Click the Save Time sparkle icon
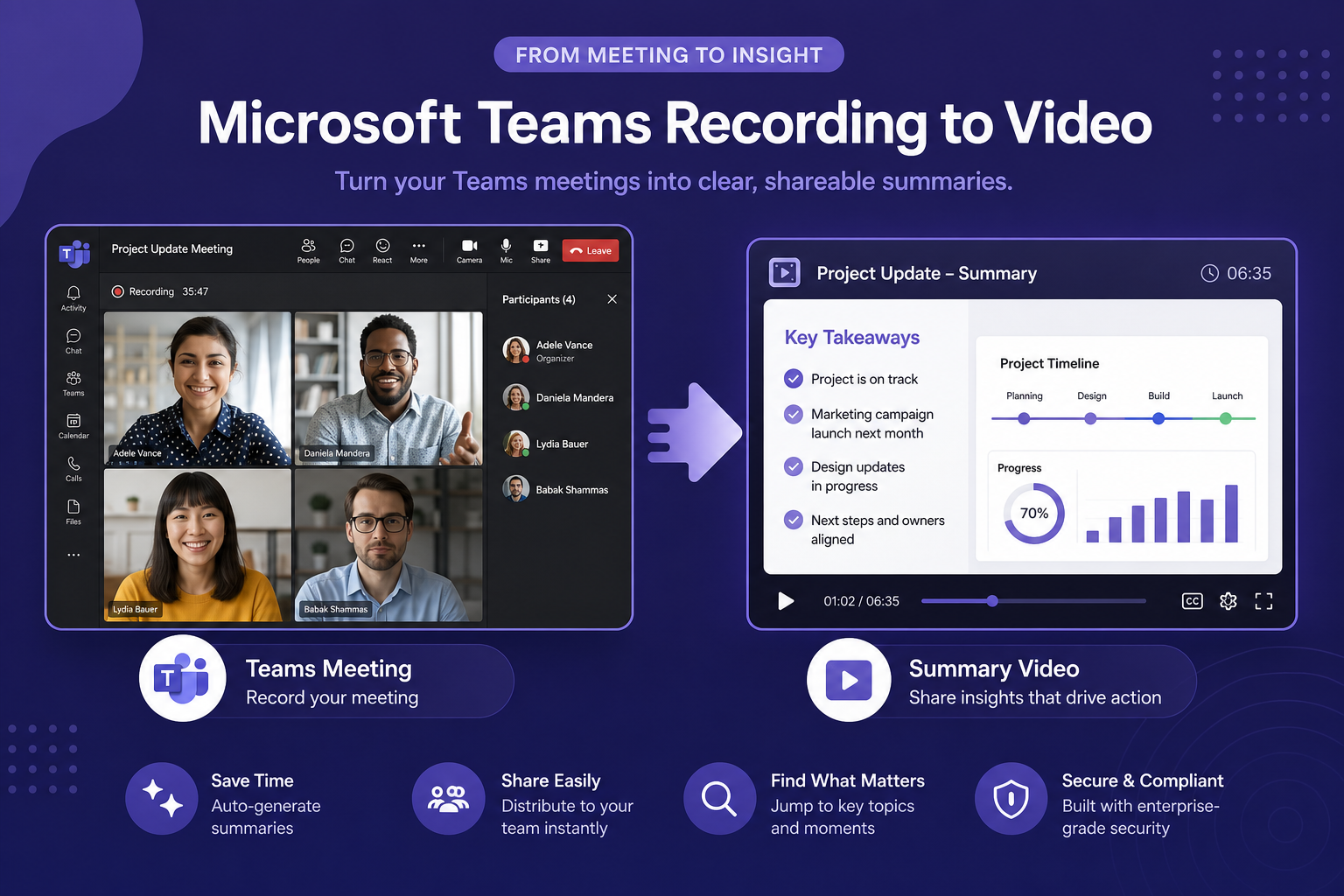Screen dimensions: 1344x896 [x=162, y=799]
